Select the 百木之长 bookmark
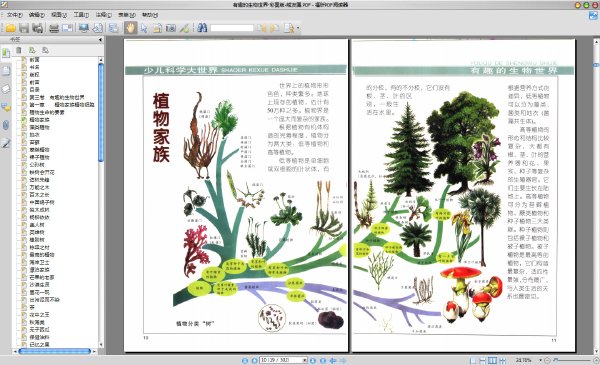Viewport: 600px width, 365px height. point(39,195)
